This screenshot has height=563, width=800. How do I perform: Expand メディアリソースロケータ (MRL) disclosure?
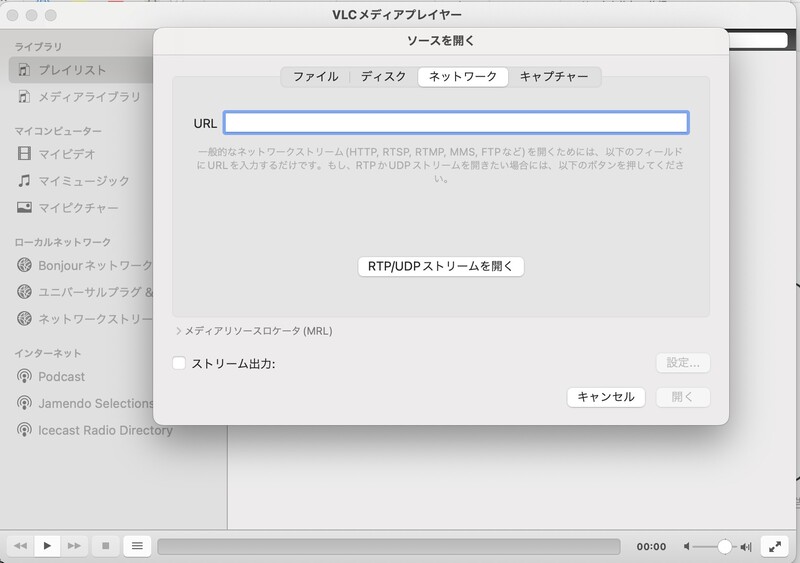click(x=178, y=331)
